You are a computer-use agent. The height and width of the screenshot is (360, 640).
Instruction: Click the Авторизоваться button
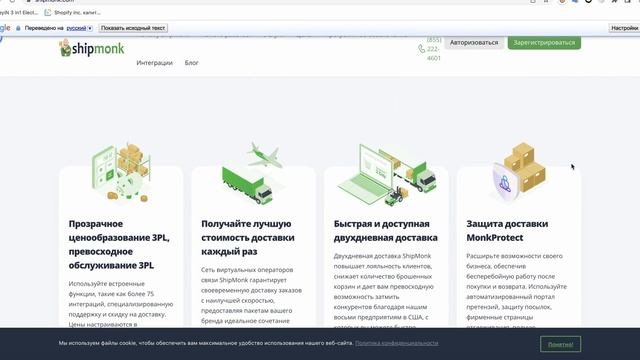474,42
